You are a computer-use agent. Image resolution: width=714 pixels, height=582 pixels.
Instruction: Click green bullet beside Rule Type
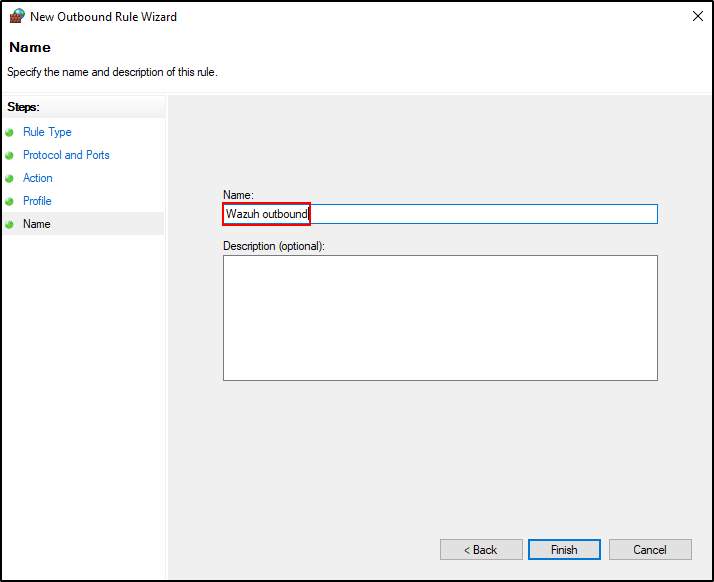[10, 133]
